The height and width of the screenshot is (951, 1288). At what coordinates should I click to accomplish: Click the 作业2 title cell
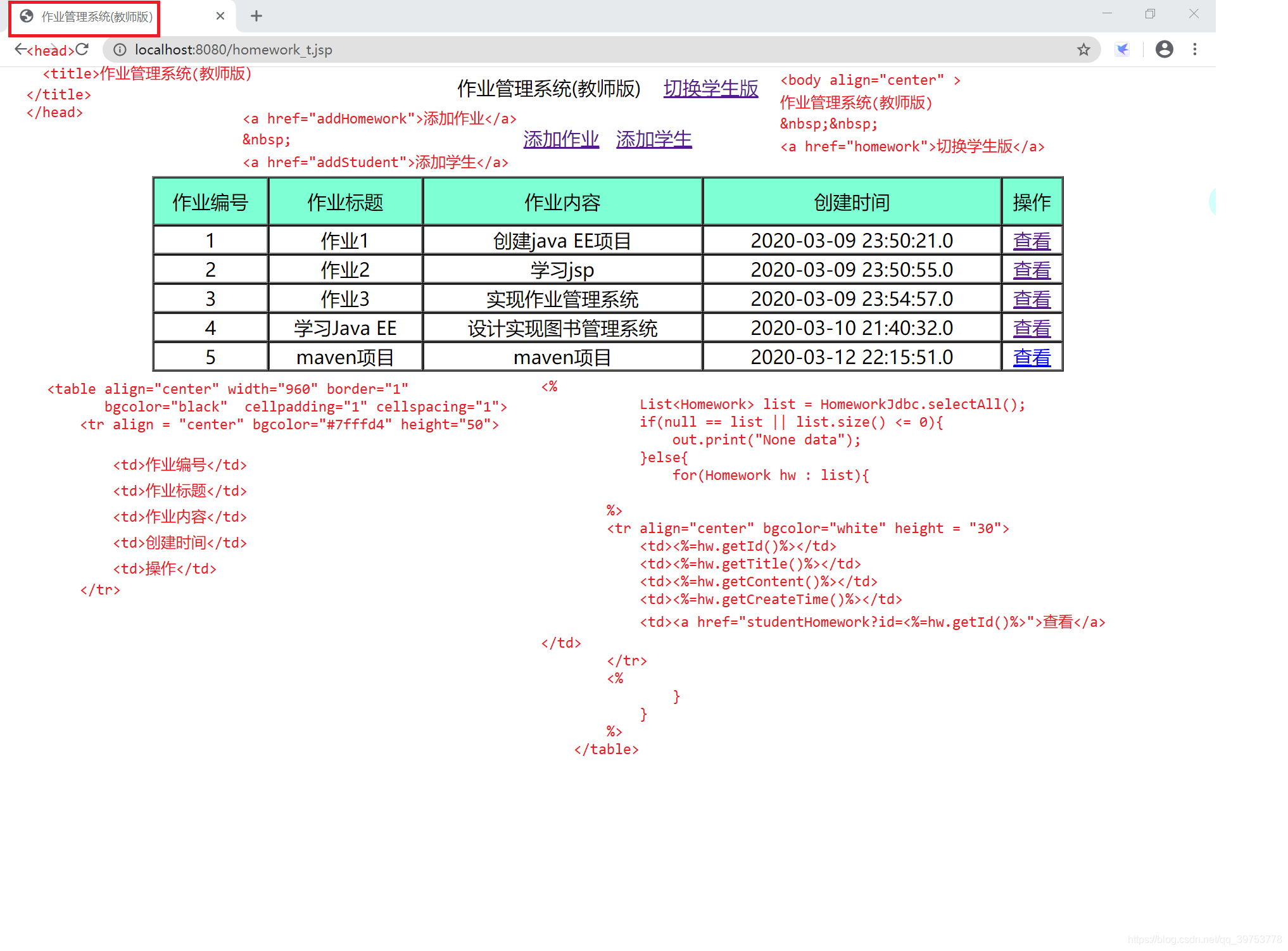coord(345,270)
